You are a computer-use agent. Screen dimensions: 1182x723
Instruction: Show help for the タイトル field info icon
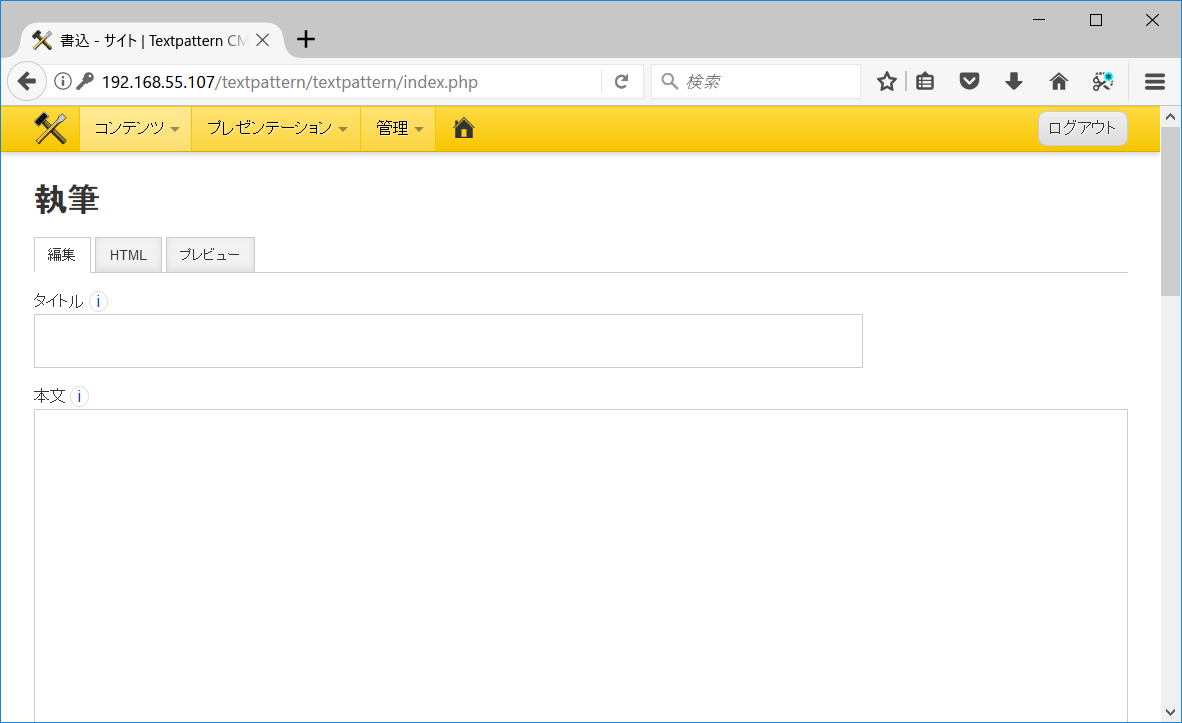tap(98, 300)
